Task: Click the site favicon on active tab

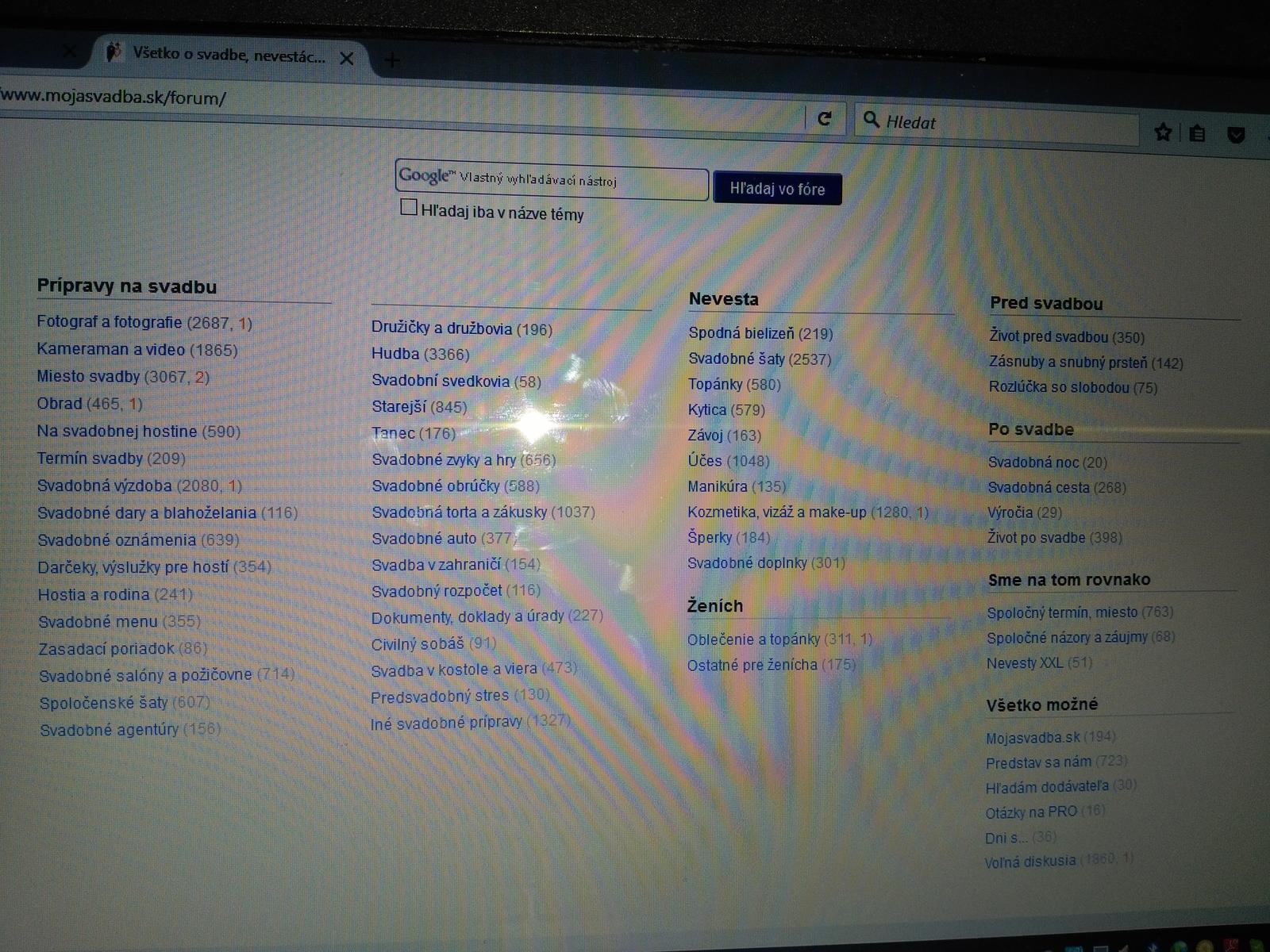Action: click(x=114, y=52)
